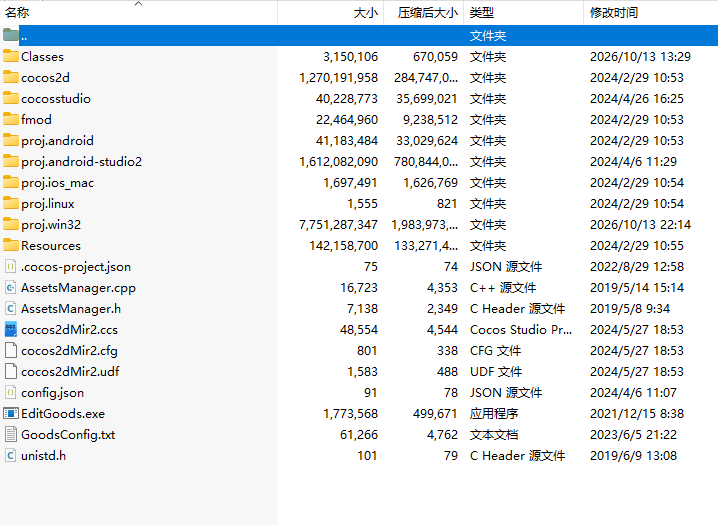The height and width of the screenshot is (525, 718).
Task: Select the cocos2dMir2.ccs file name
Action: pyautogui.click(x=69, y=330)
